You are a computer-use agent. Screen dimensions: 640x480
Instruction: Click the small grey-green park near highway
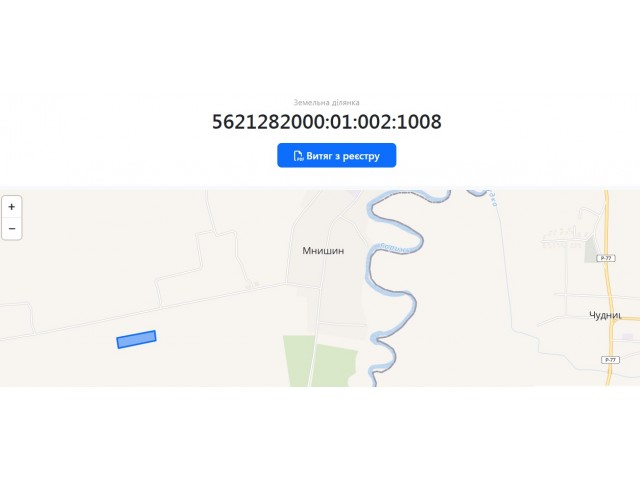coord(590,249)
